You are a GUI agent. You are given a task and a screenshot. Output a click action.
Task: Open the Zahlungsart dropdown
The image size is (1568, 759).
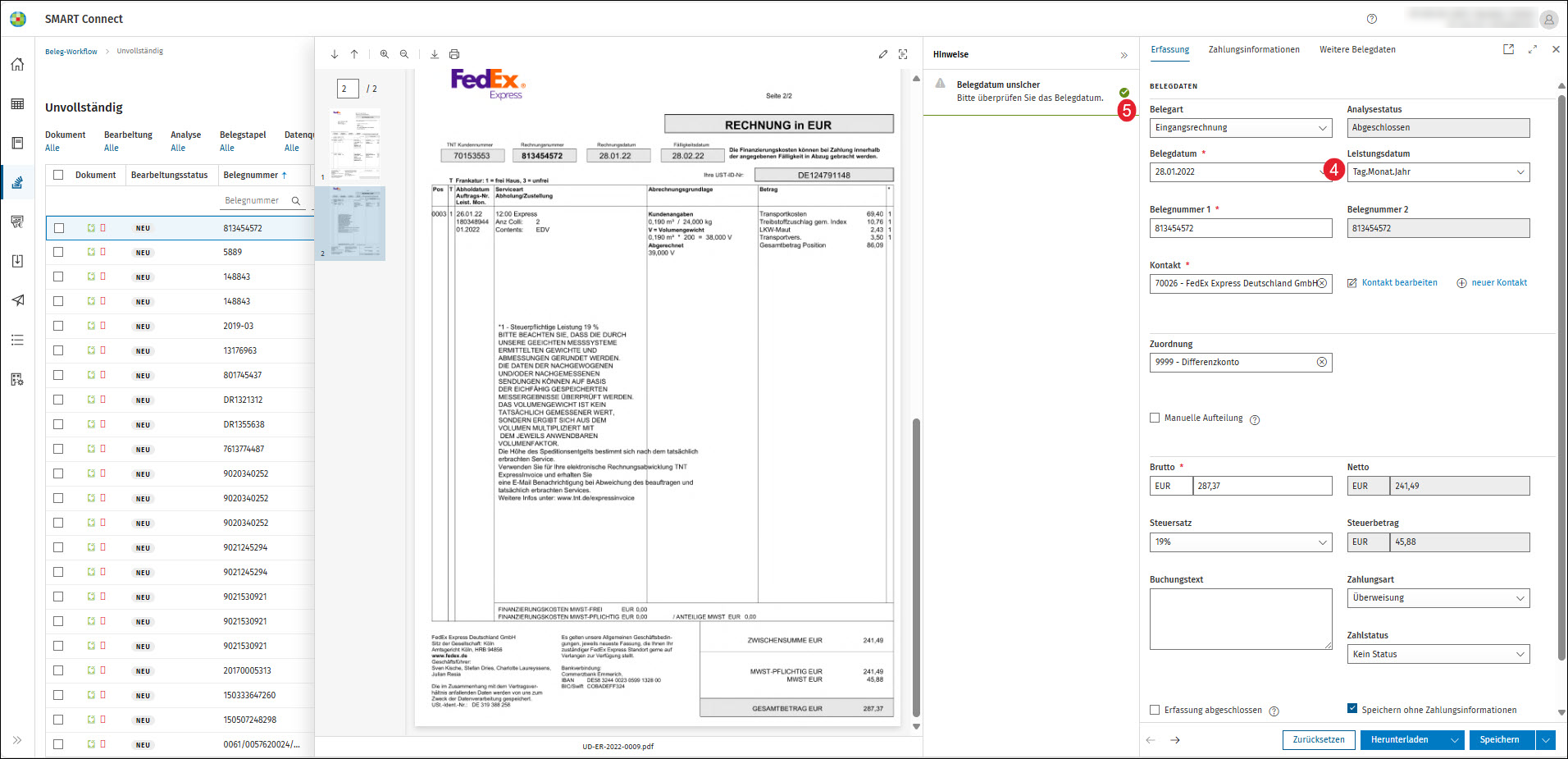[x=1438, y=598]
